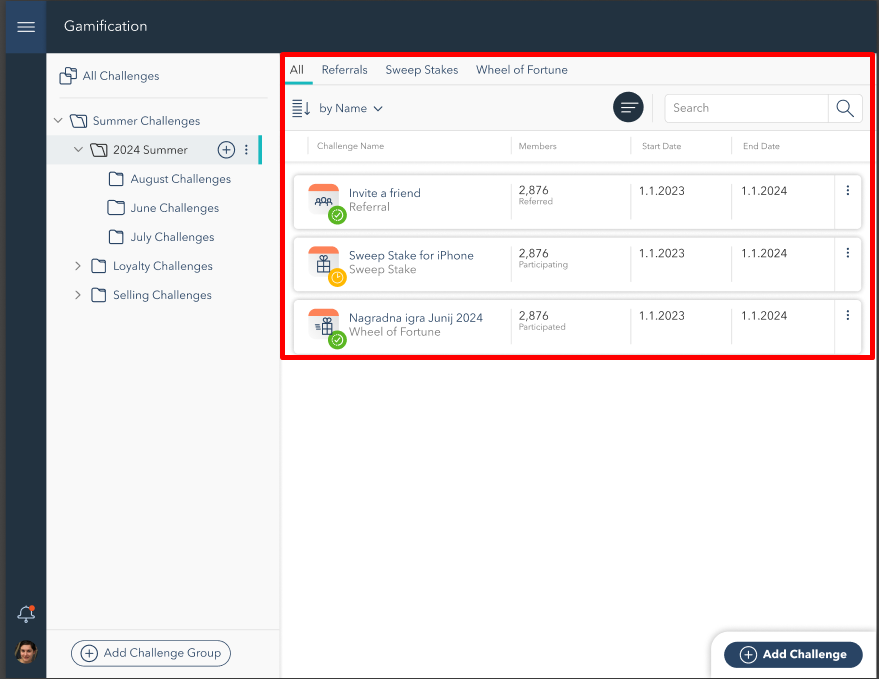Click the Invite a friend referral icon

point(324,199)
